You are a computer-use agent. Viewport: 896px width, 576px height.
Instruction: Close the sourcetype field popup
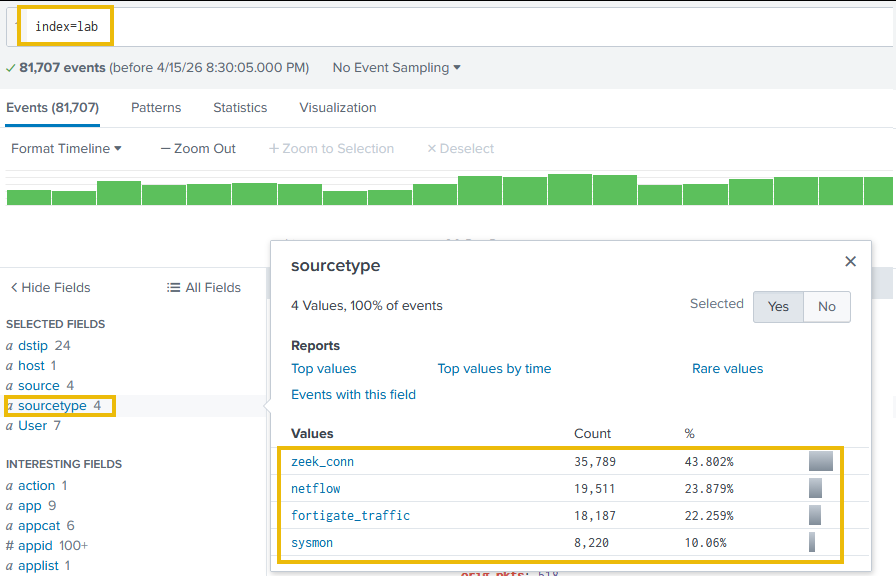click(850, 261)
